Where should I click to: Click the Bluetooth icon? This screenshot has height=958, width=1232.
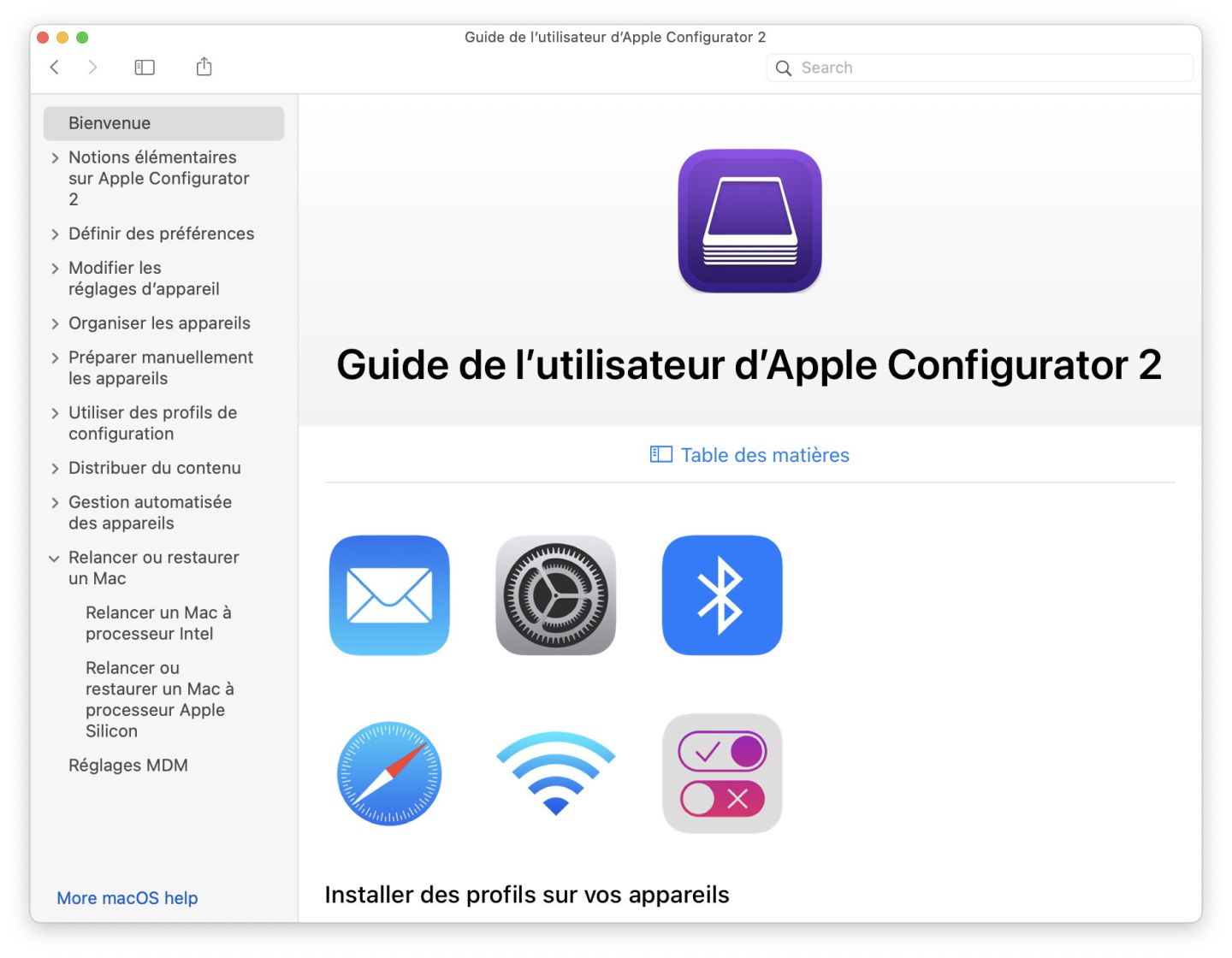pos(722,595)
